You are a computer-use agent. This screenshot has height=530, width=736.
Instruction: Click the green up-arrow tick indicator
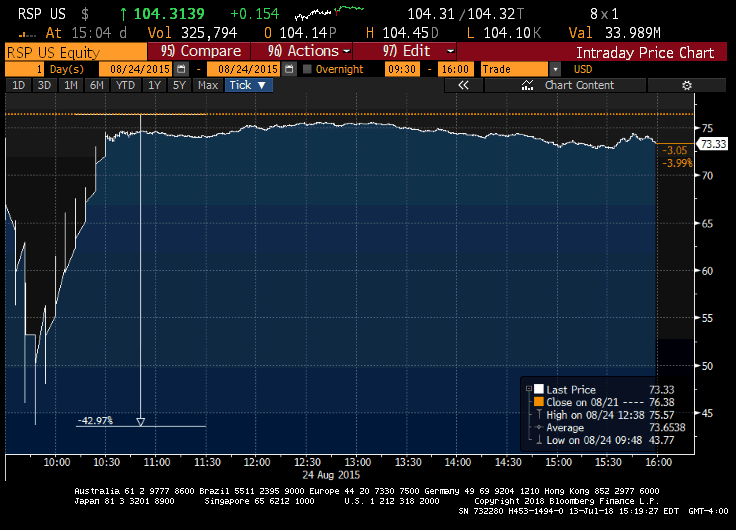pos(123,14)
